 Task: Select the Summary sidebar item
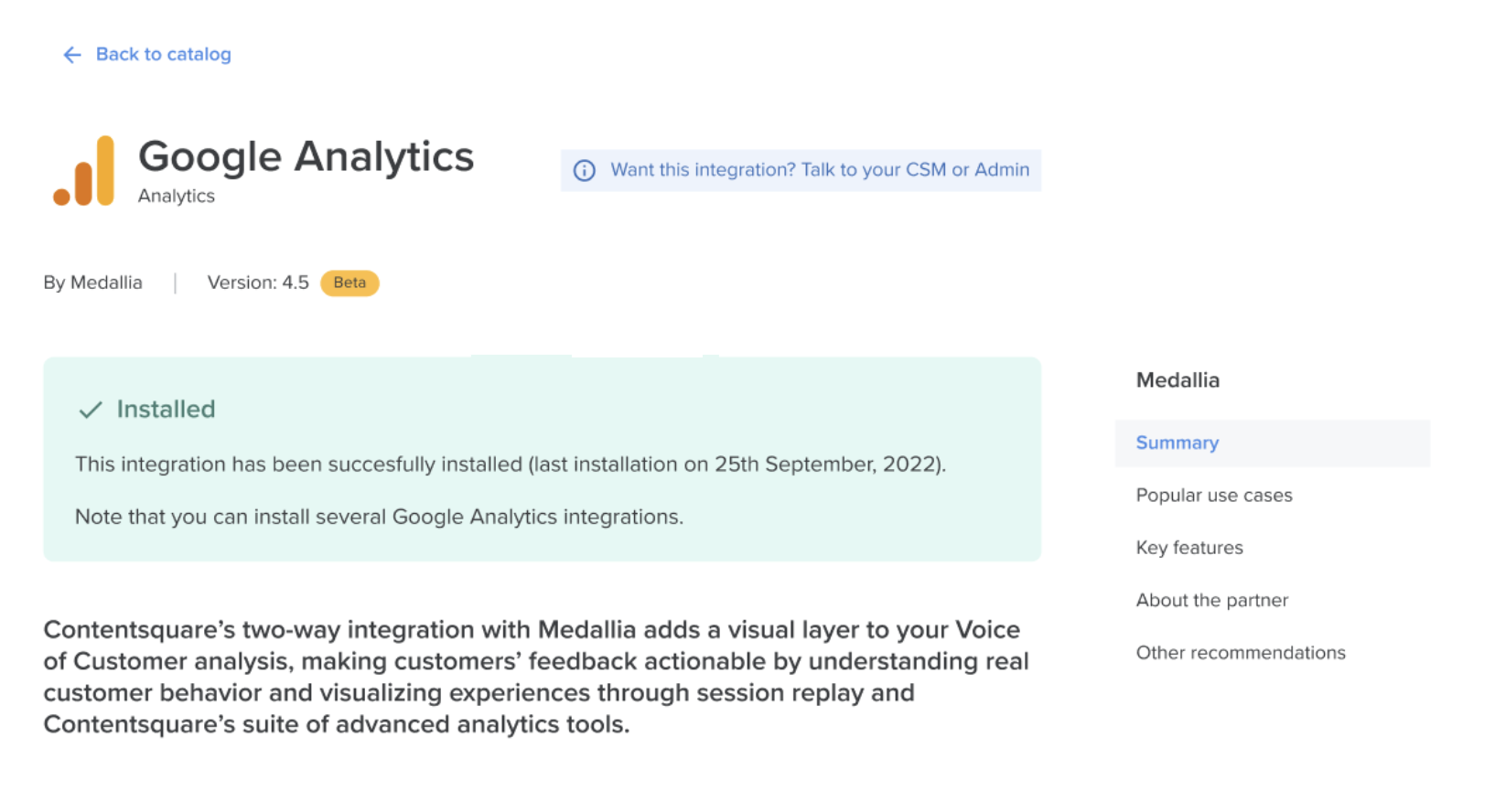[x=1272, y=443]
